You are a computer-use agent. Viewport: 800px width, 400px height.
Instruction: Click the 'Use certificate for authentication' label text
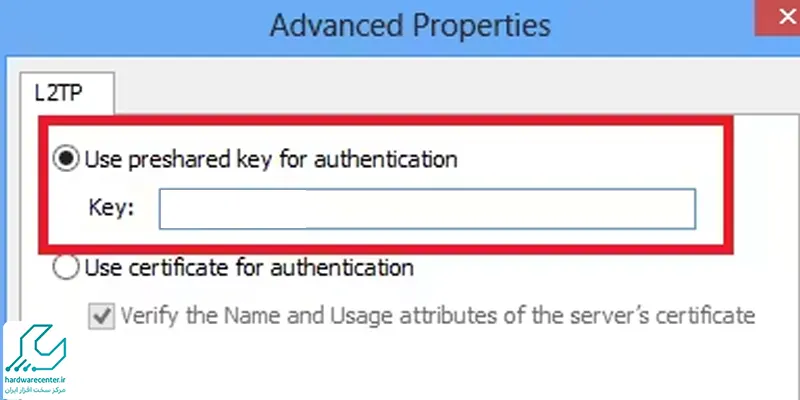point(249,267)
